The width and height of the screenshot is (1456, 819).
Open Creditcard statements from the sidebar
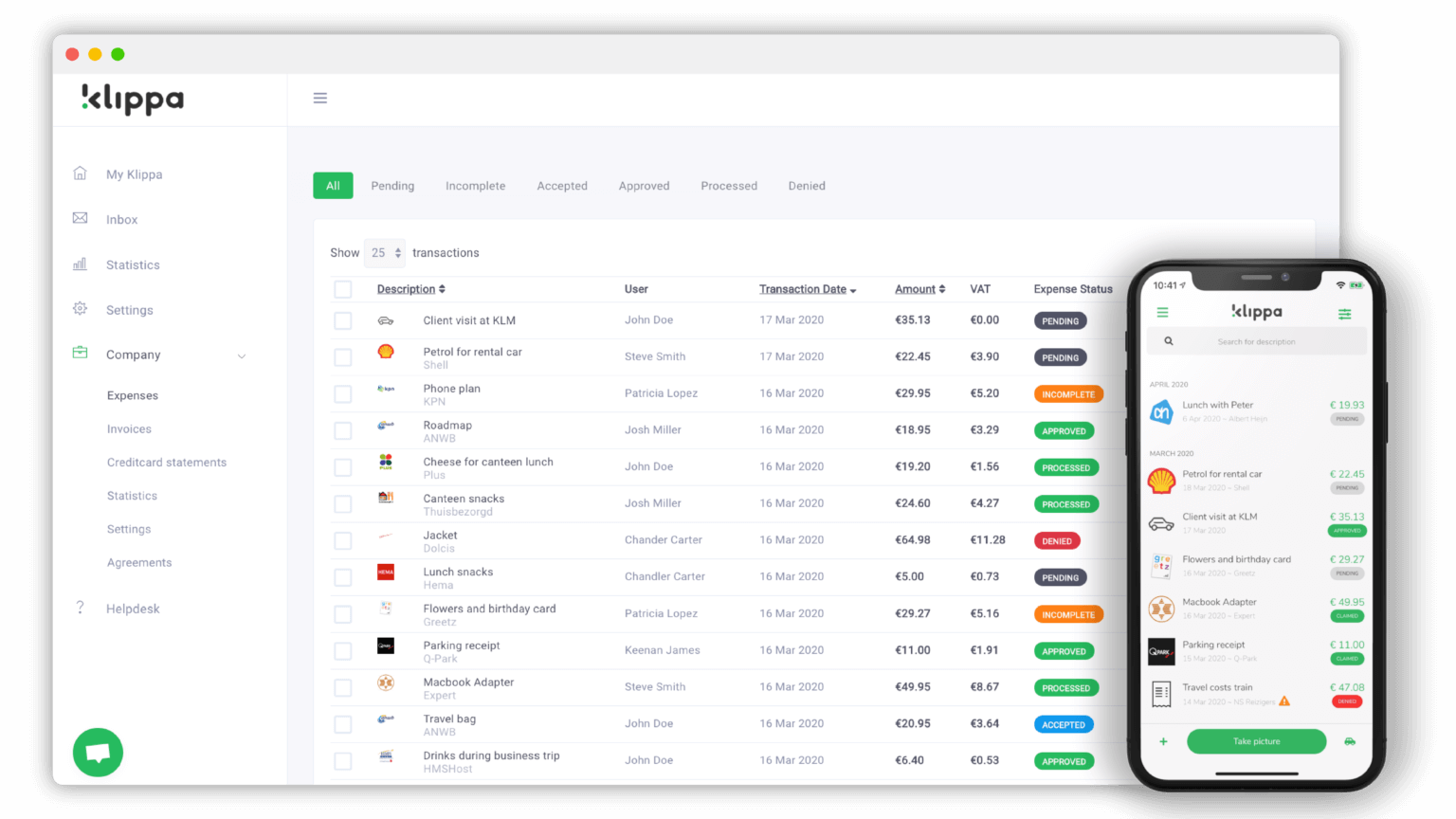pyautogui.click(x=167, y=462)
